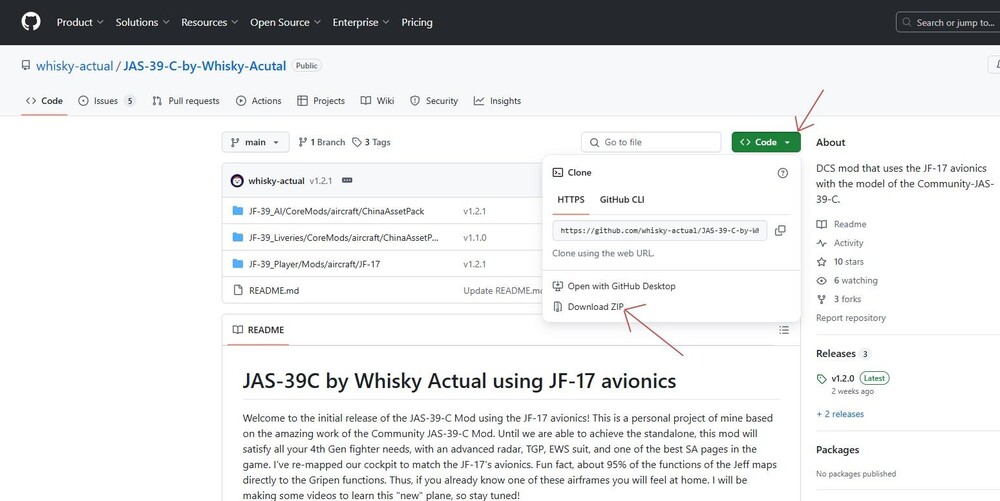Open the whisky-actual owner profile link

[x=75, y=66]
